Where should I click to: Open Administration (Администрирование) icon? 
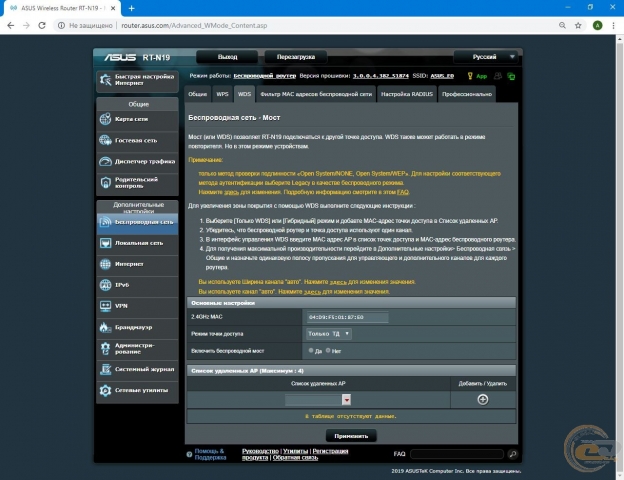click(105, 348)
